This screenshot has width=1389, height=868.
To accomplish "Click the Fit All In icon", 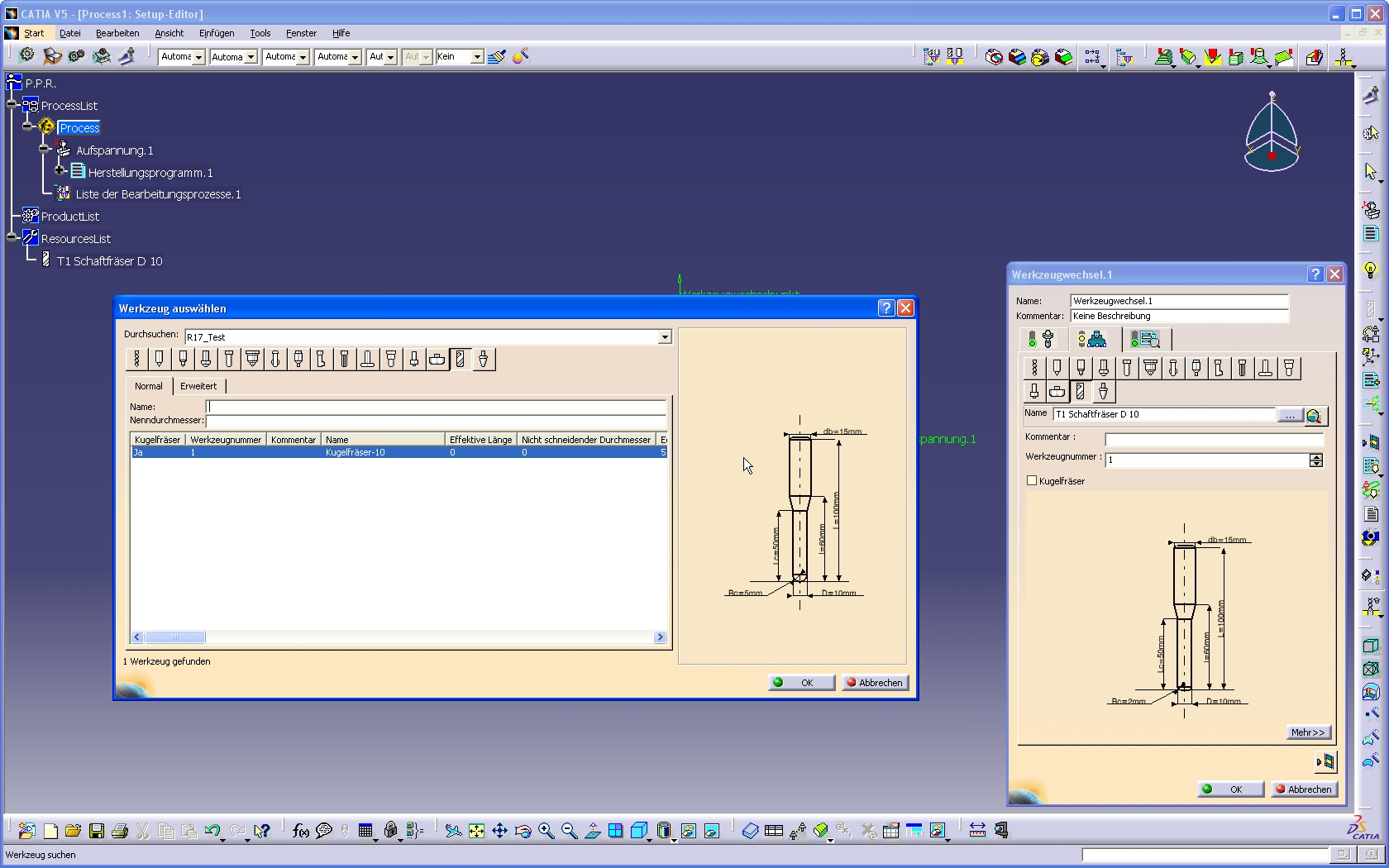I will (476, 831).
